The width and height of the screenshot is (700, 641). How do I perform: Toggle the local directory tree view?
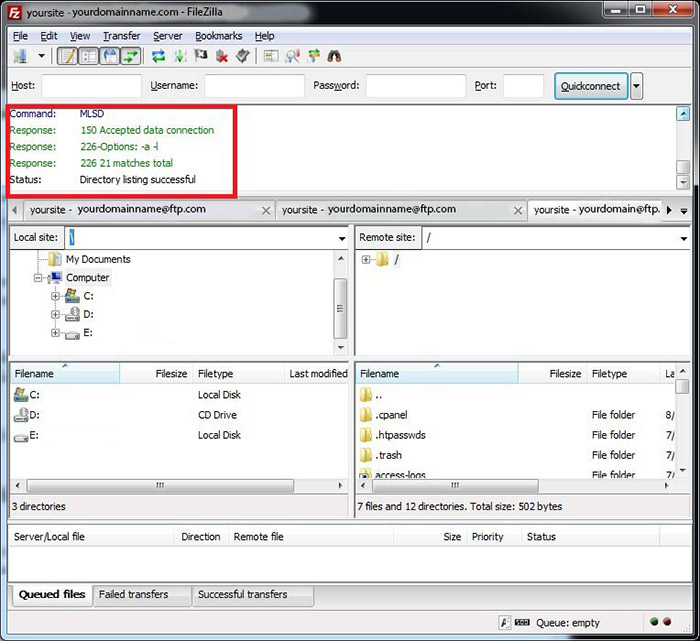pyautogui.click(x=89, y=56)
